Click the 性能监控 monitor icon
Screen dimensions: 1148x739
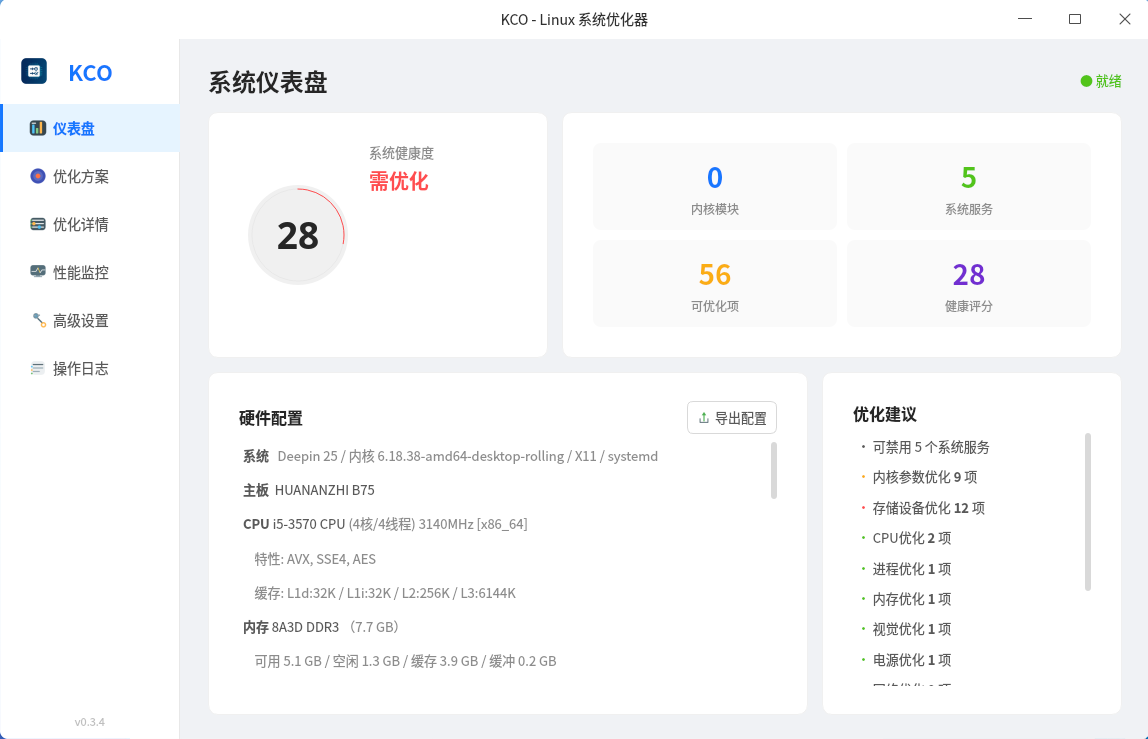37,272
